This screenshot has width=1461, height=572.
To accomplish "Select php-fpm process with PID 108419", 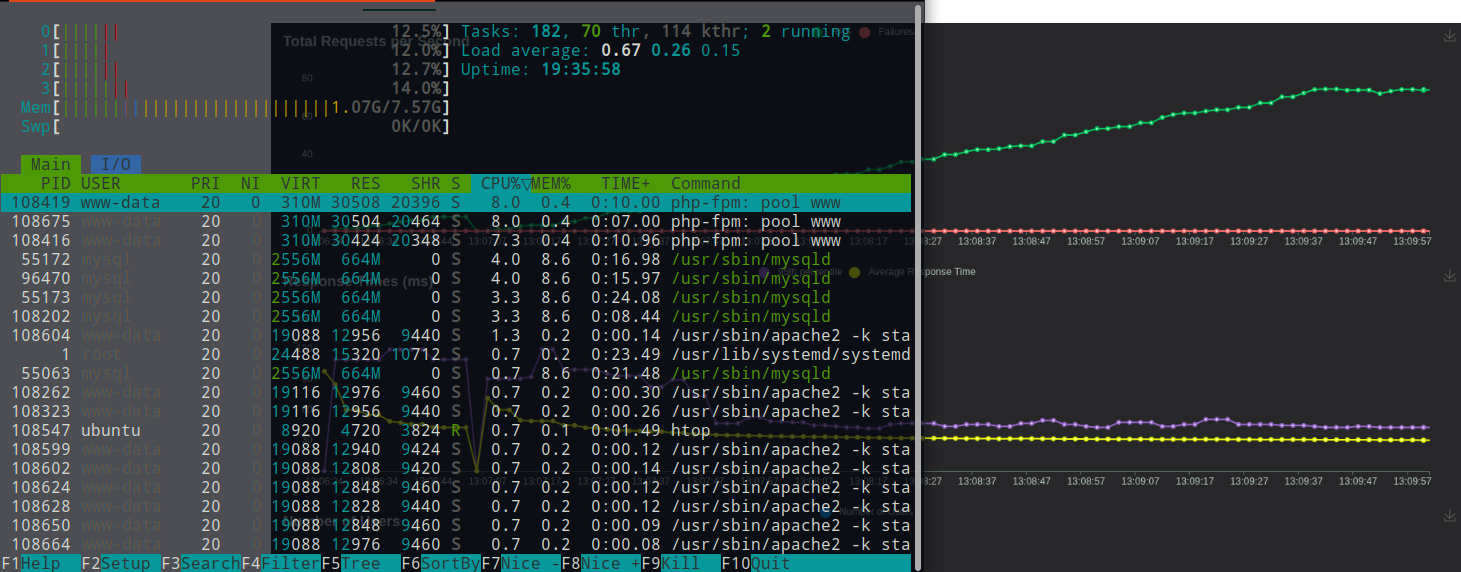I will coord(456,203).
